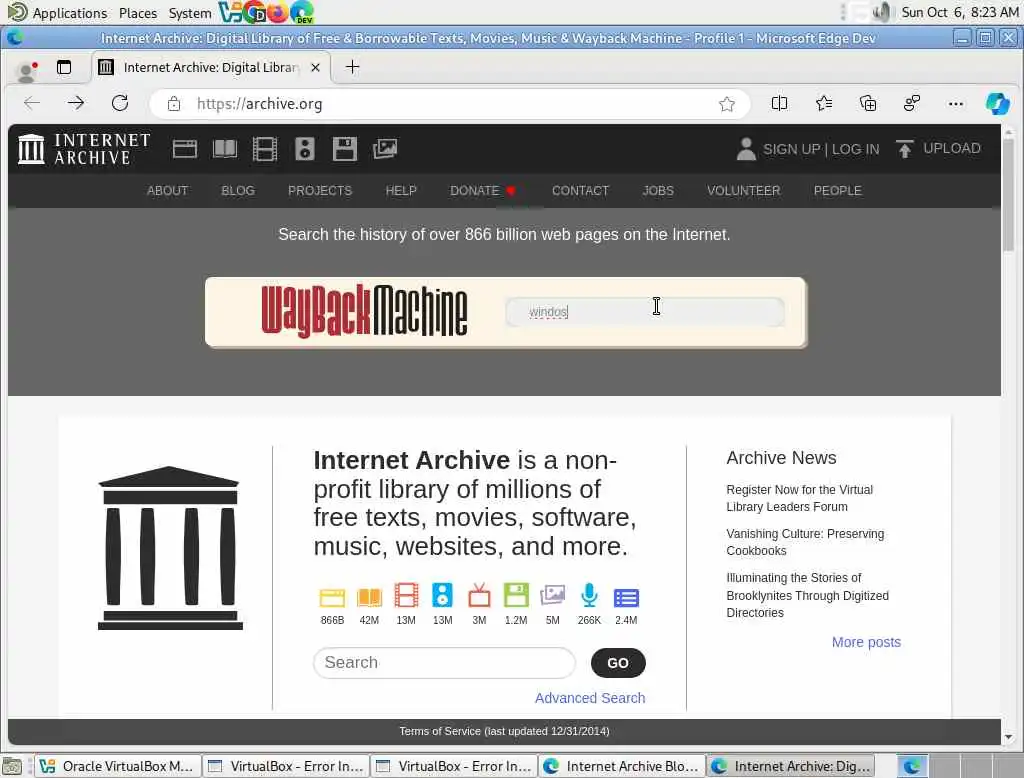Open the Software floppy icon in Archive header

click(x=344, y=149)
